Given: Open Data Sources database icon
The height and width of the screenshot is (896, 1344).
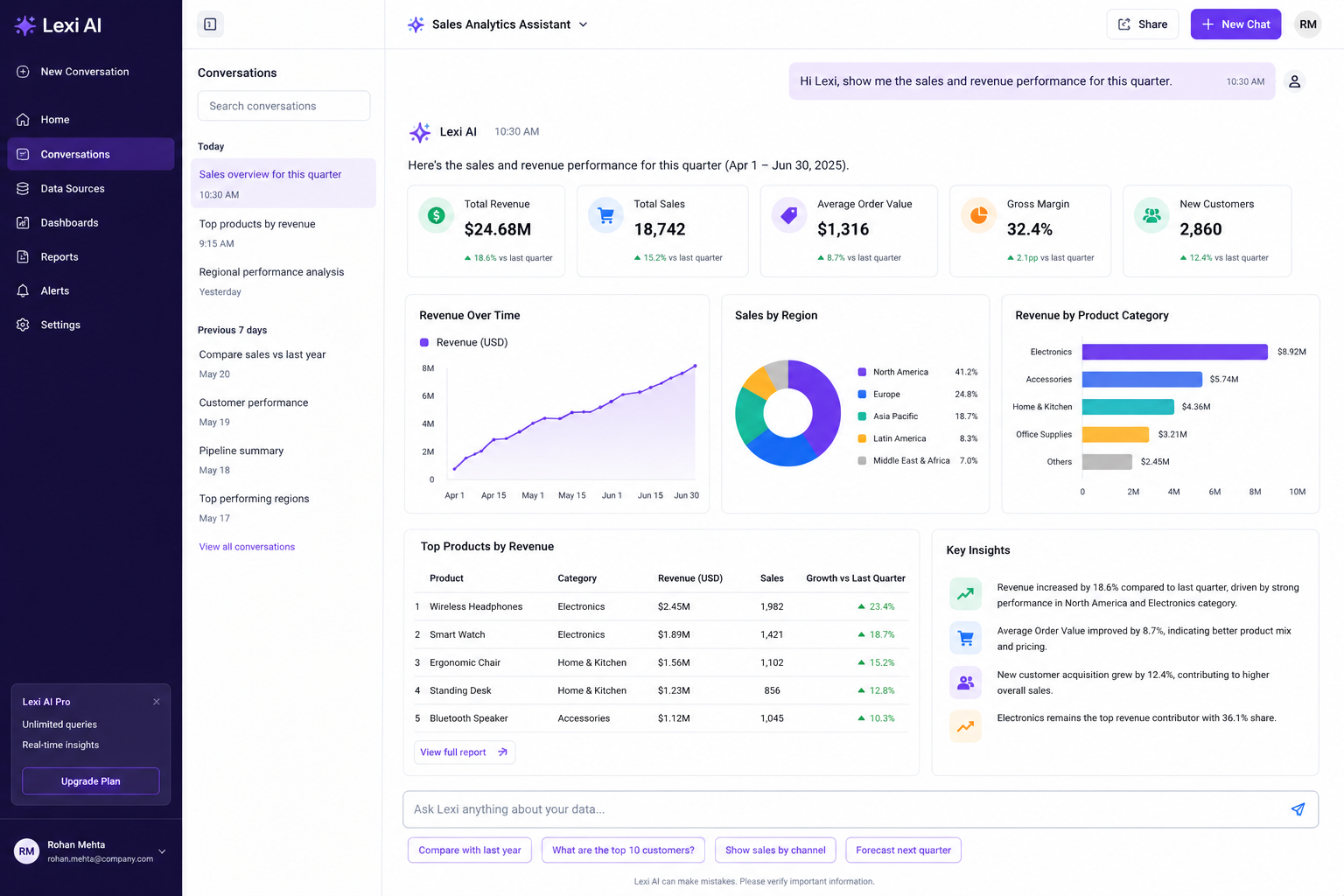Looking at the screenshot, I should [23, 188].
